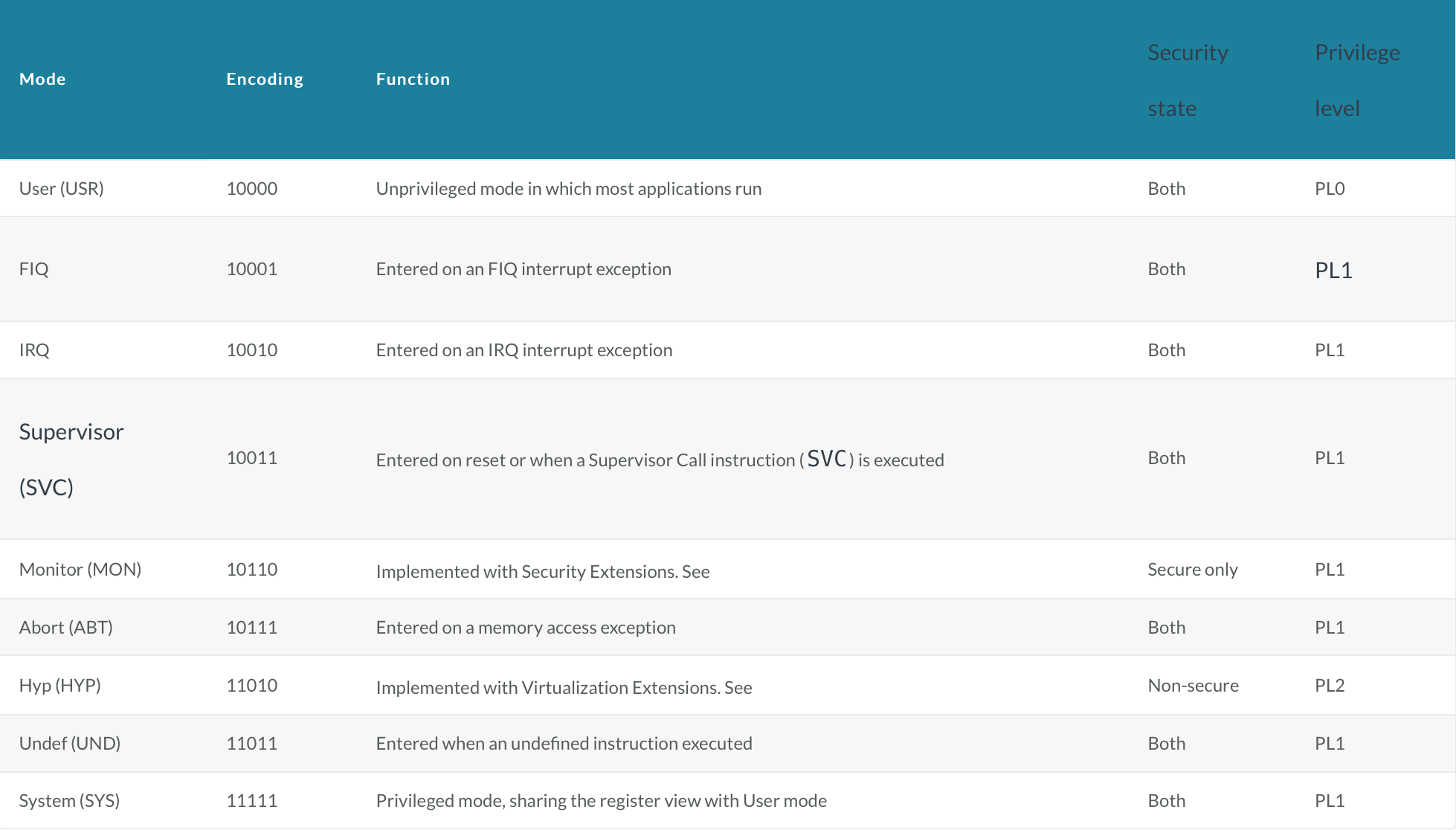Click the Mode column header

coord(42,79)
